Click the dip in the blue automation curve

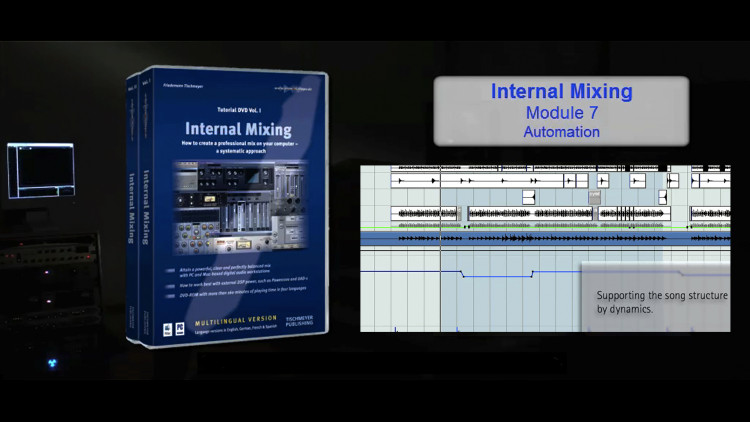pyautogui.click(x=497, y=276)
